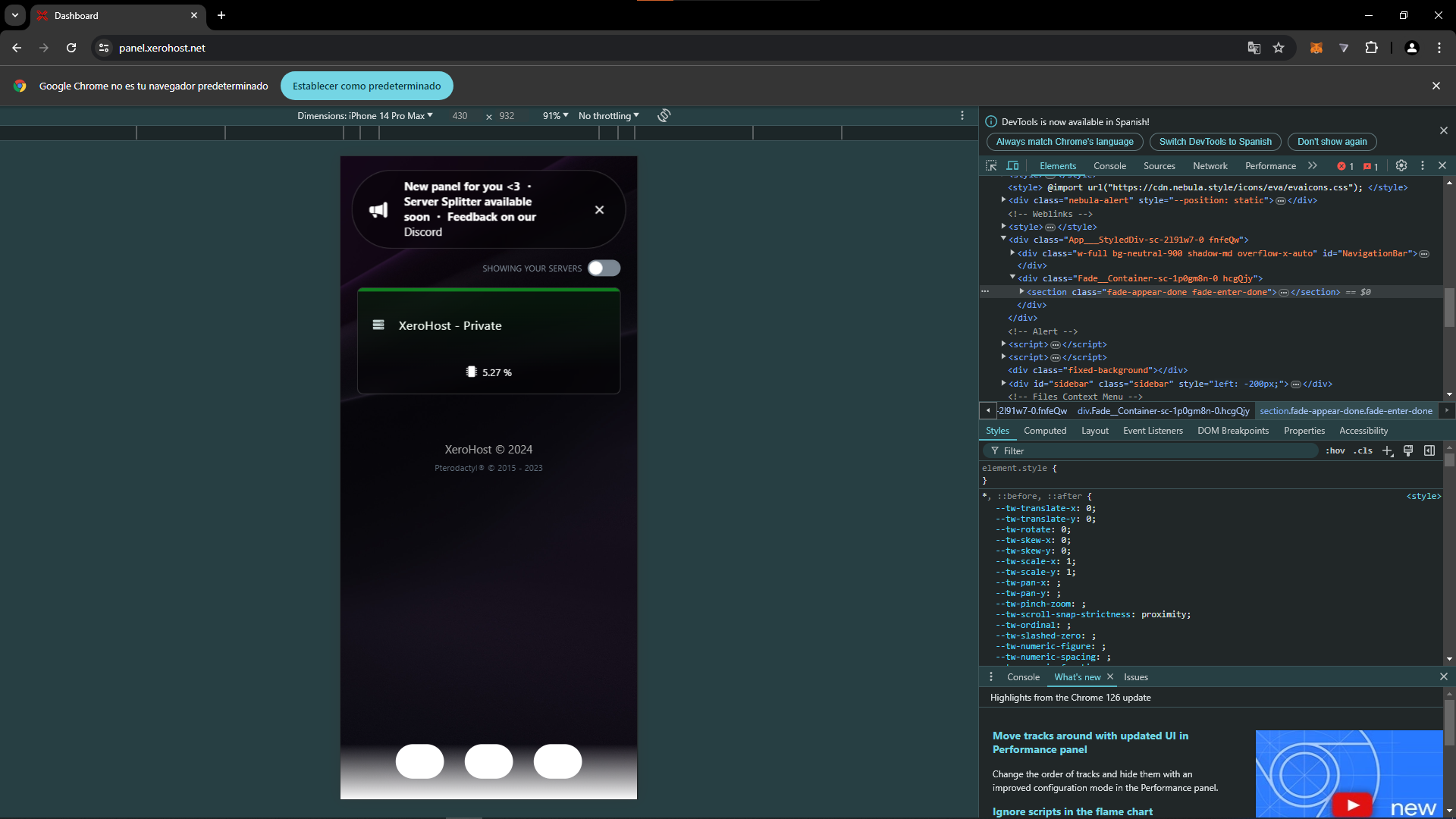Switch to the Sources tab
The image size is (1456, 819).
(x=1159, y=166)
